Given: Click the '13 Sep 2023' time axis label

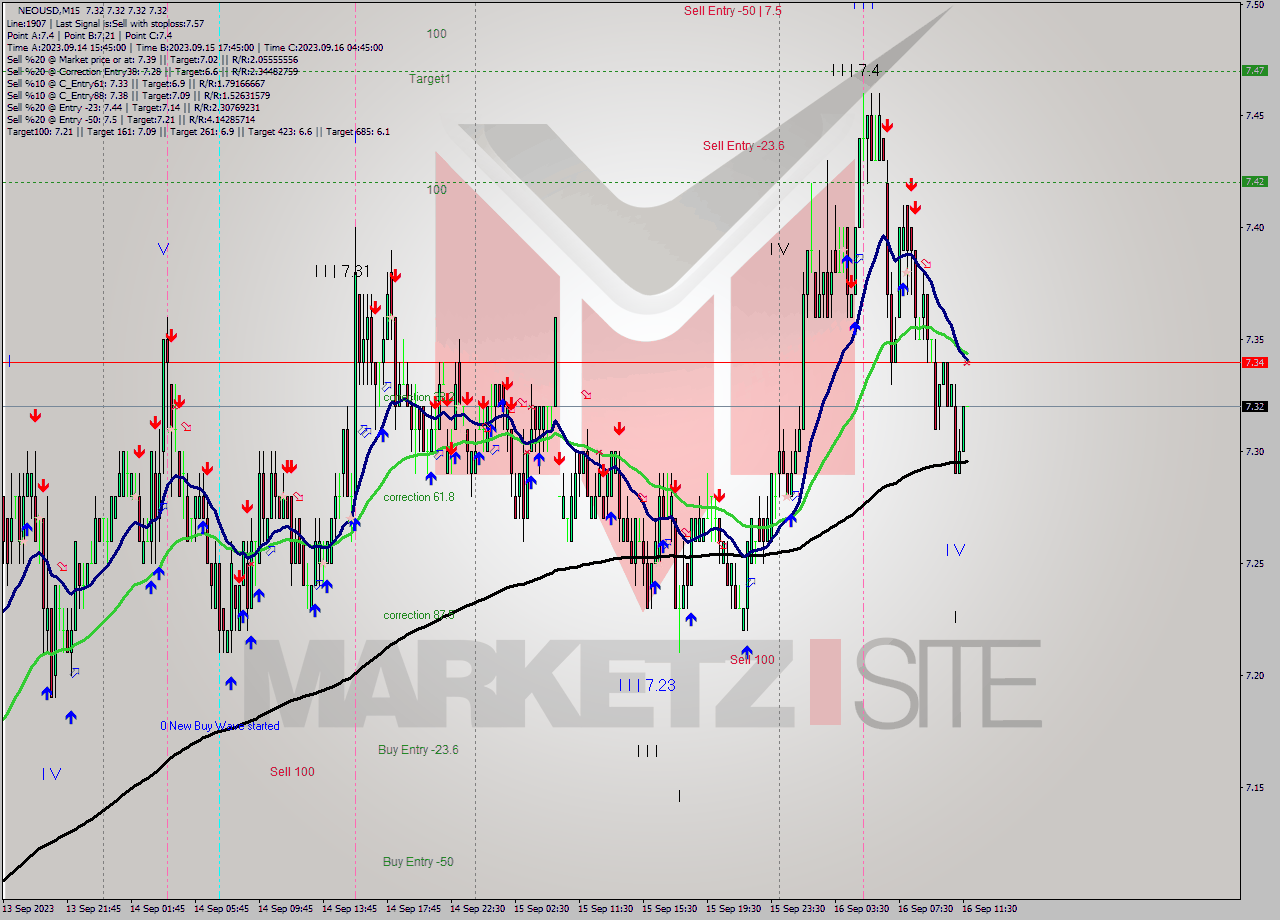Looking at the screenshot, I should pos(27,909).
